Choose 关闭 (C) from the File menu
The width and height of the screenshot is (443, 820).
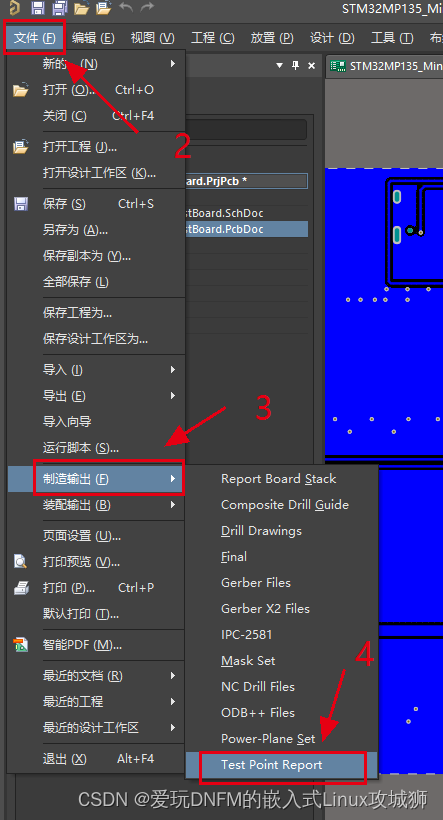tap(96, 116)
